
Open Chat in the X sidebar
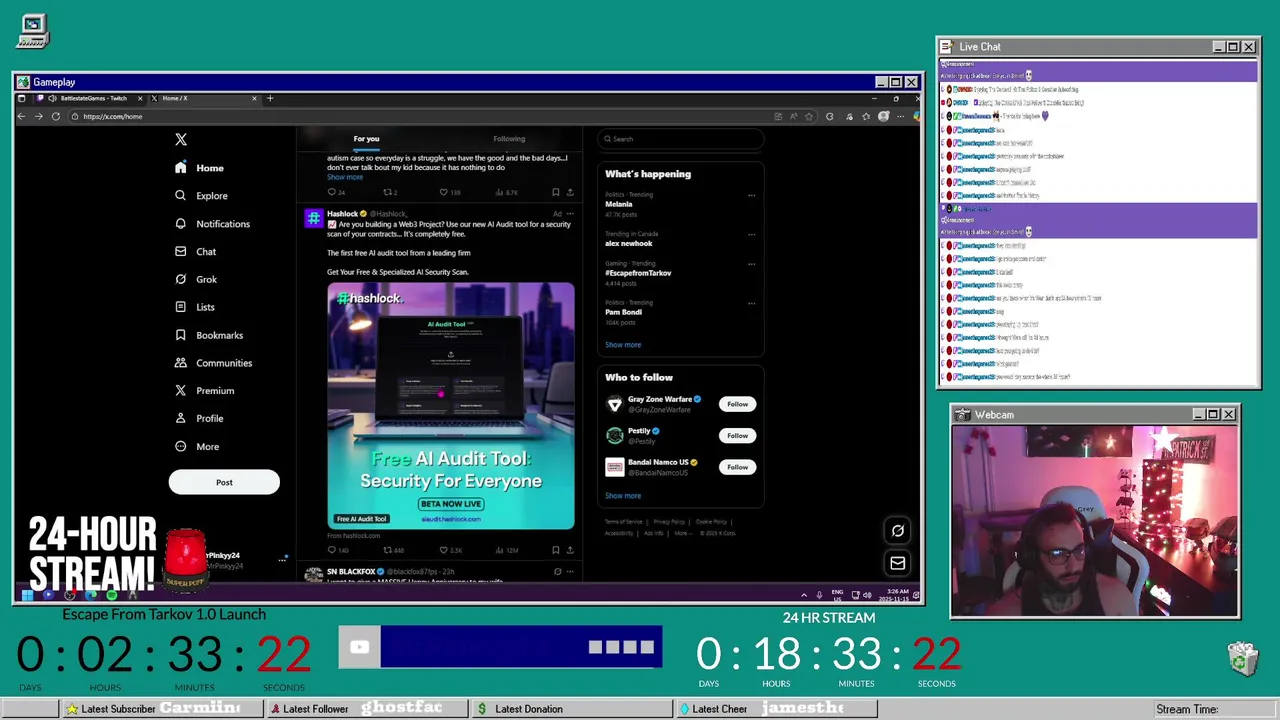[195, 252]
